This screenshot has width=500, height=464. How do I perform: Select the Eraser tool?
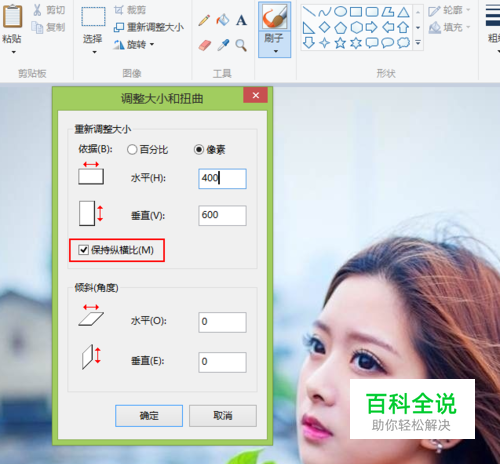[205, 45]
